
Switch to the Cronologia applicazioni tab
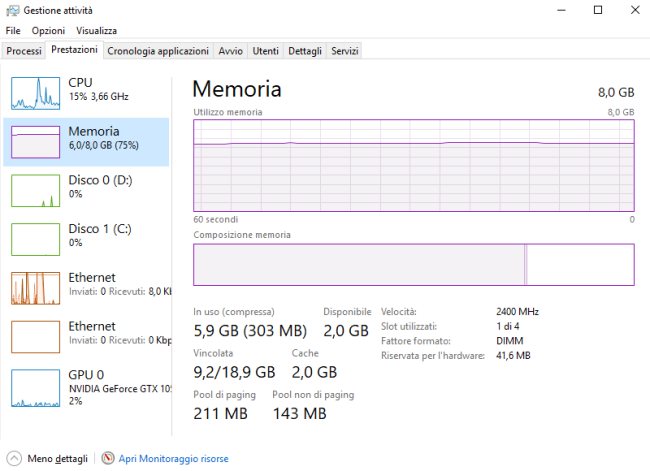tap(158, 50)
